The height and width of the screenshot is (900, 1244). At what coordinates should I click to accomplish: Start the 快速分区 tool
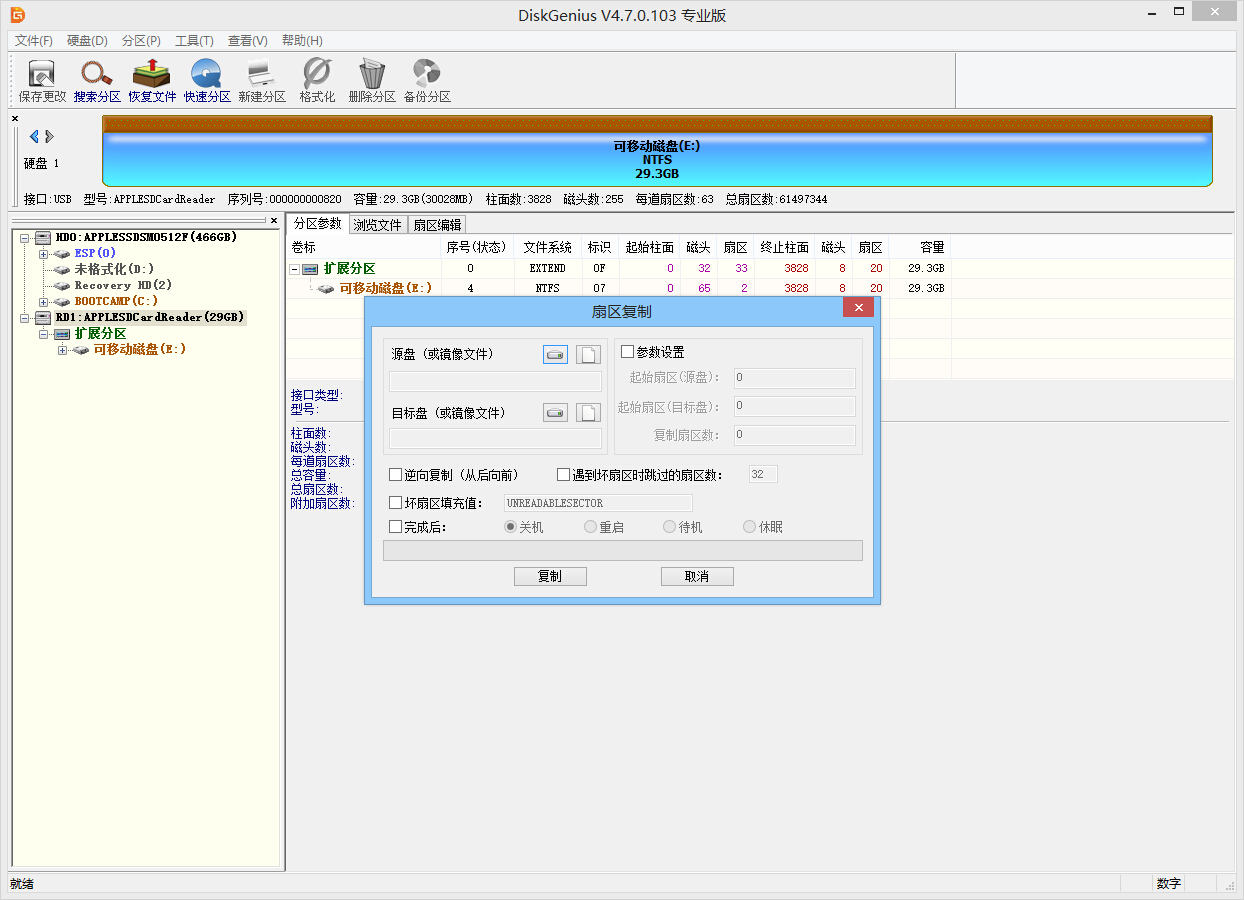(207, 81)
